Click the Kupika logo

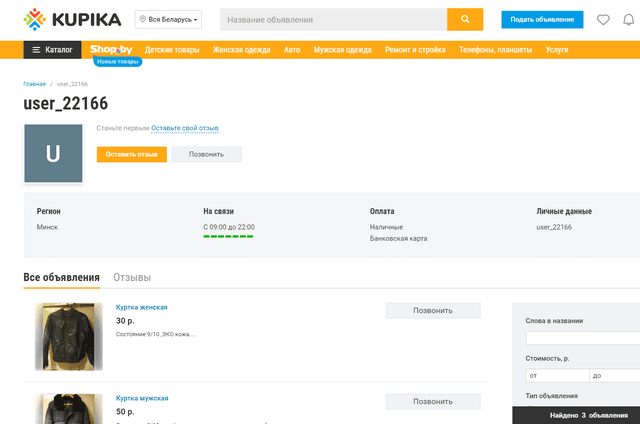(72, 19)
